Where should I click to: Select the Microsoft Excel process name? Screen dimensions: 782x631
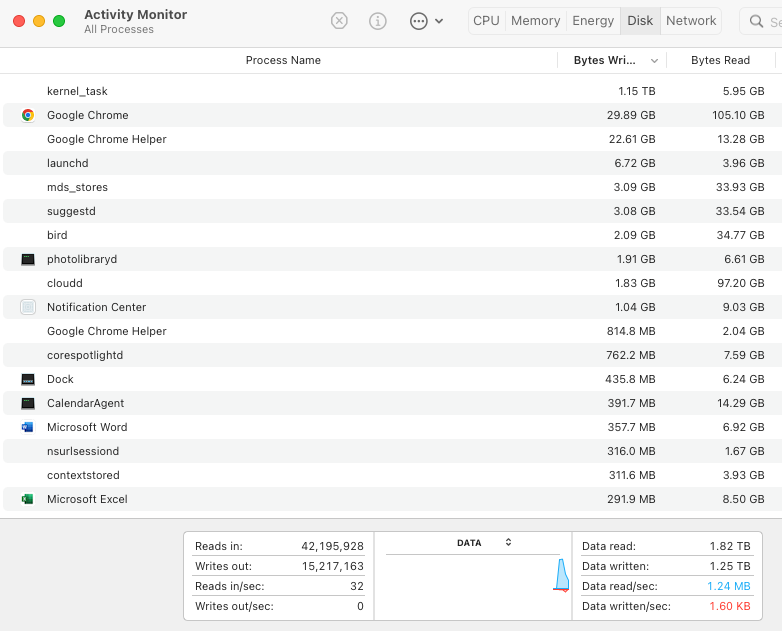click(87, 499)
